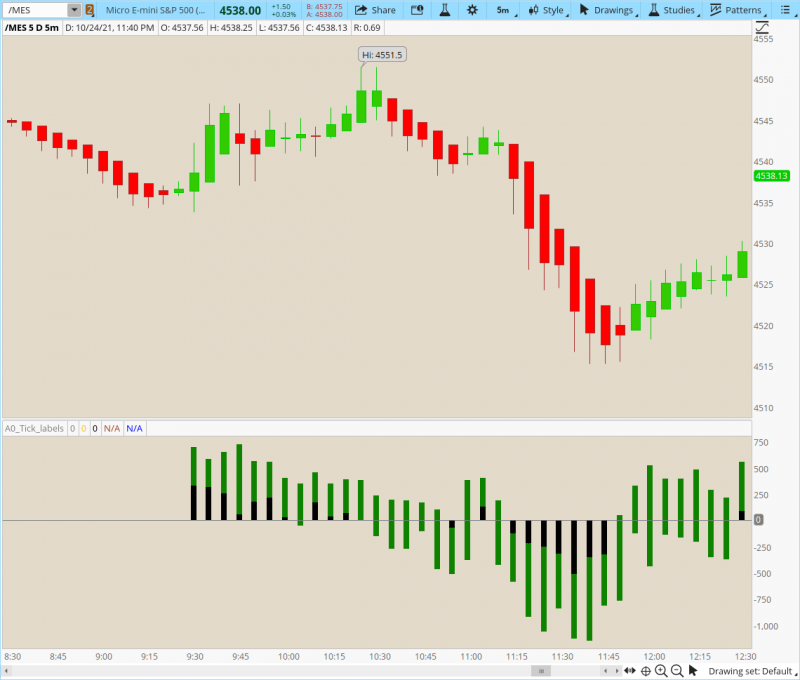Click the horizontal scrollbar thumb

541,671
